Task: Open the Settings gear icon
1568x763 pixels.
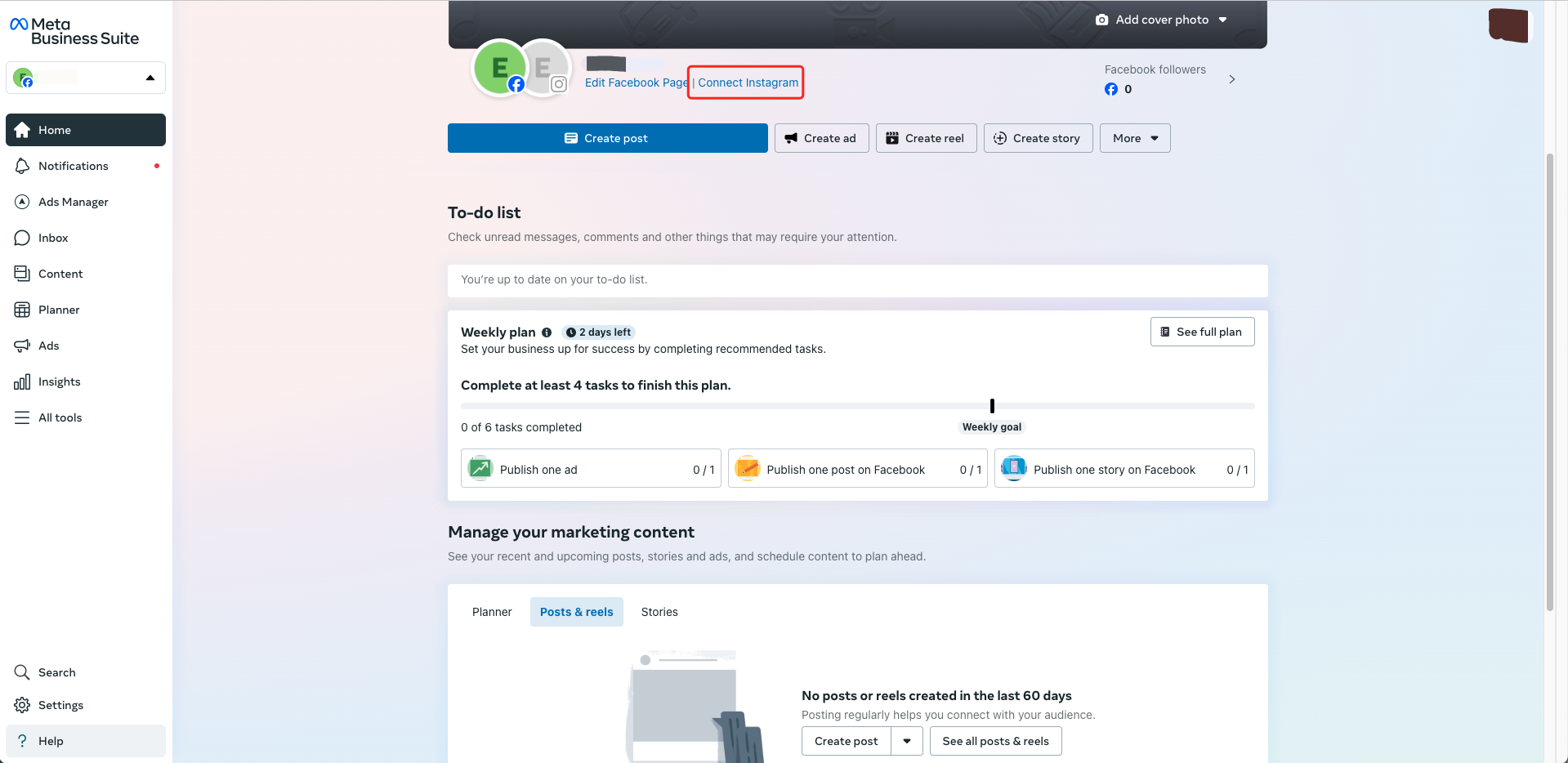Action: point(22,705)
